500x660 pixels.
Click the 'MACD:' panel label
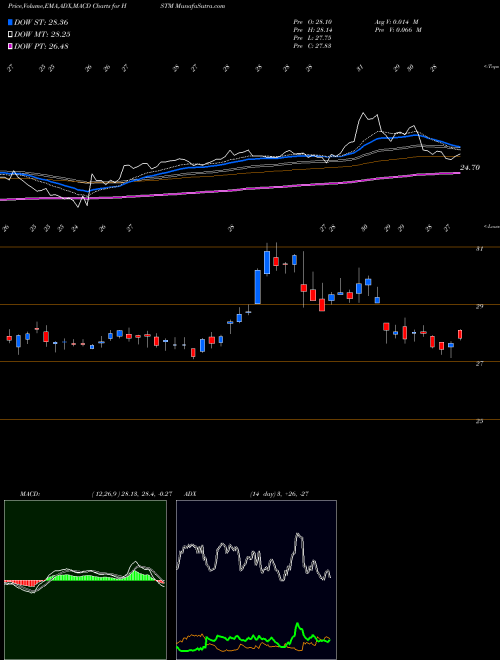click(30, 494)
